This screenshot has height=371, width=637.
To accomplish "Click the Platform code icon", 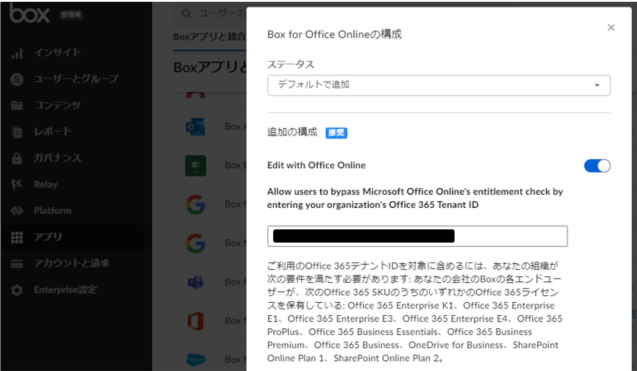I will (17, 211).
